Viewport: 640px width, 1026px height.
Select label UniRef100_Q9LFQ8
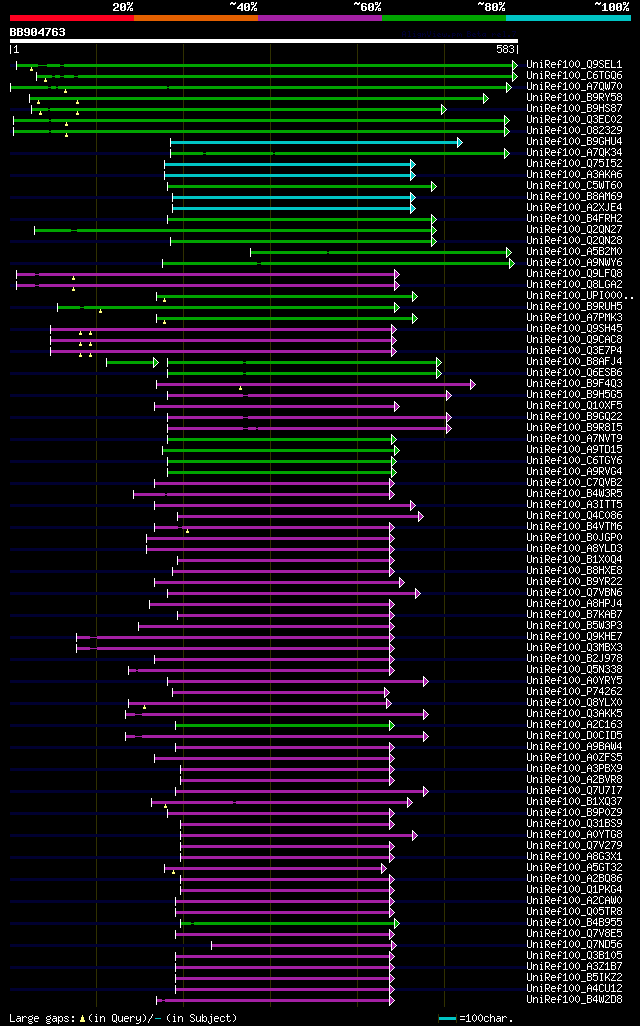tap(574, 274)
